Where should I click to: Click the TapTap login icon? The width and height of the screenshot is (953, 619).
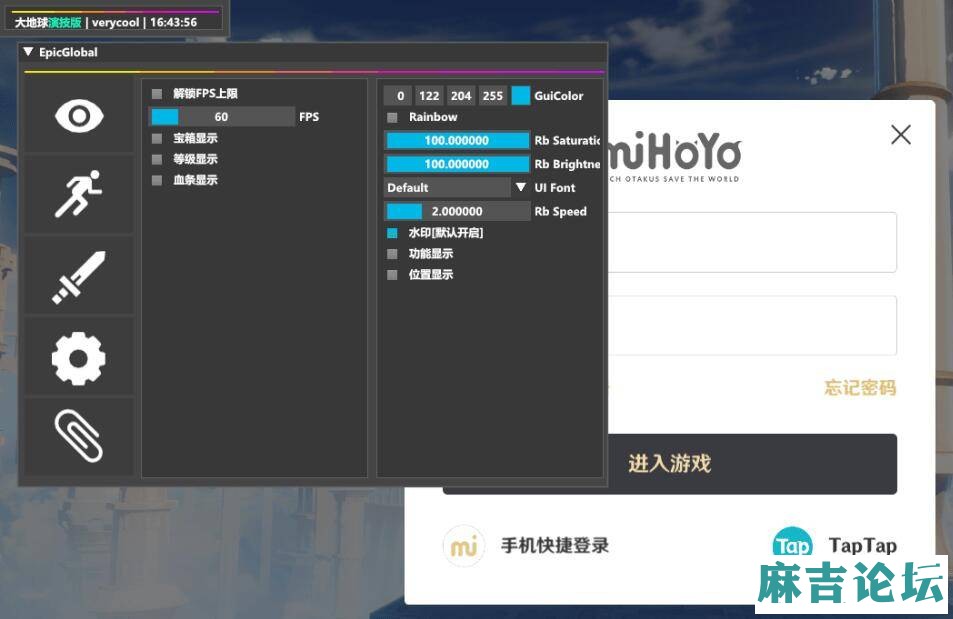point(792,543)
